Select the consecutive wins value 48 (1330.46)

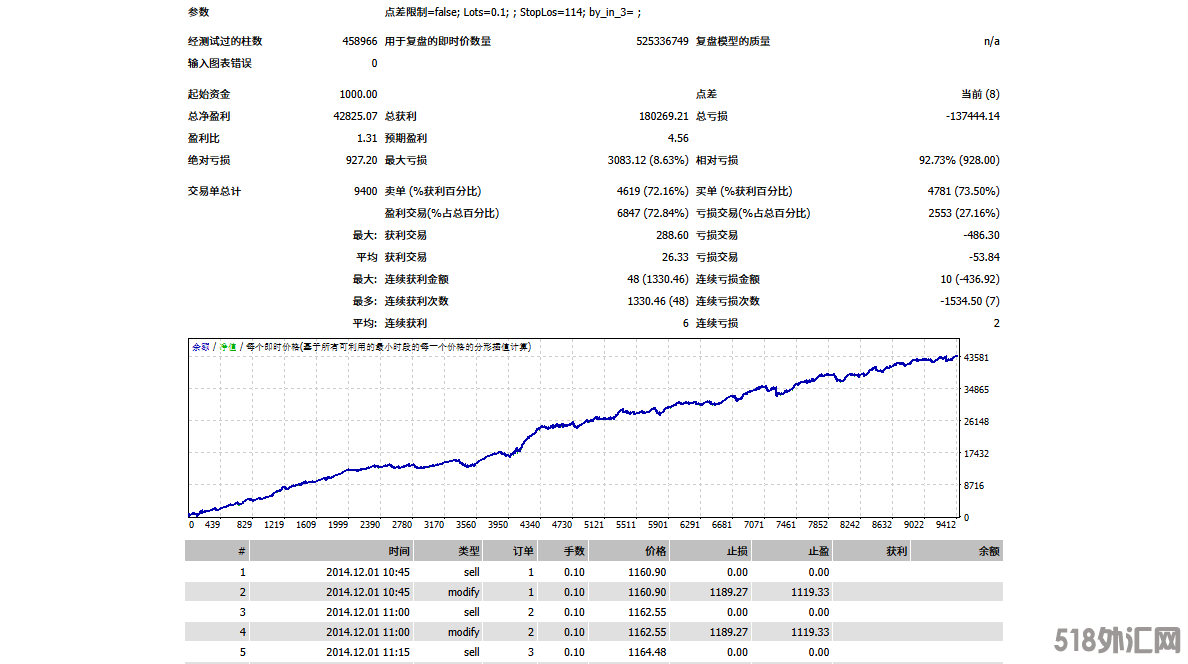click(658, 279)
